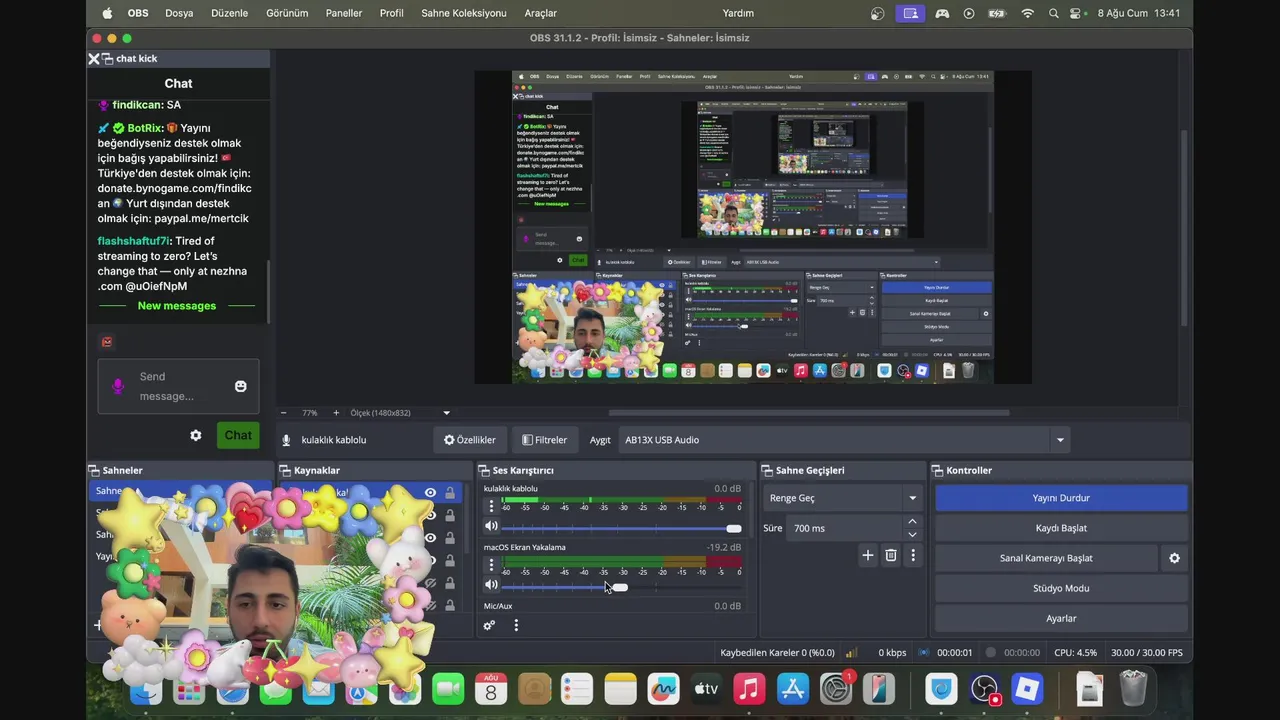Viewport: 1280px width, 720px height.
Task: Remove the scene transition with trash icon
Action: click(x=891, y=555)
